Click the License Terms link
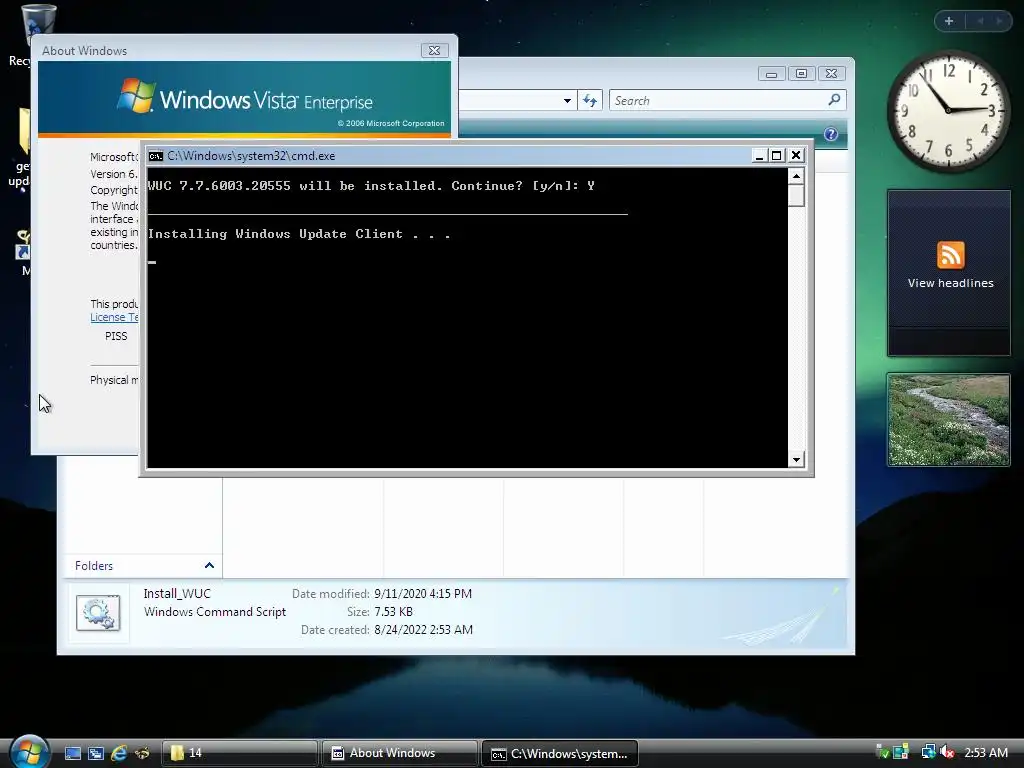 [114, 317]
